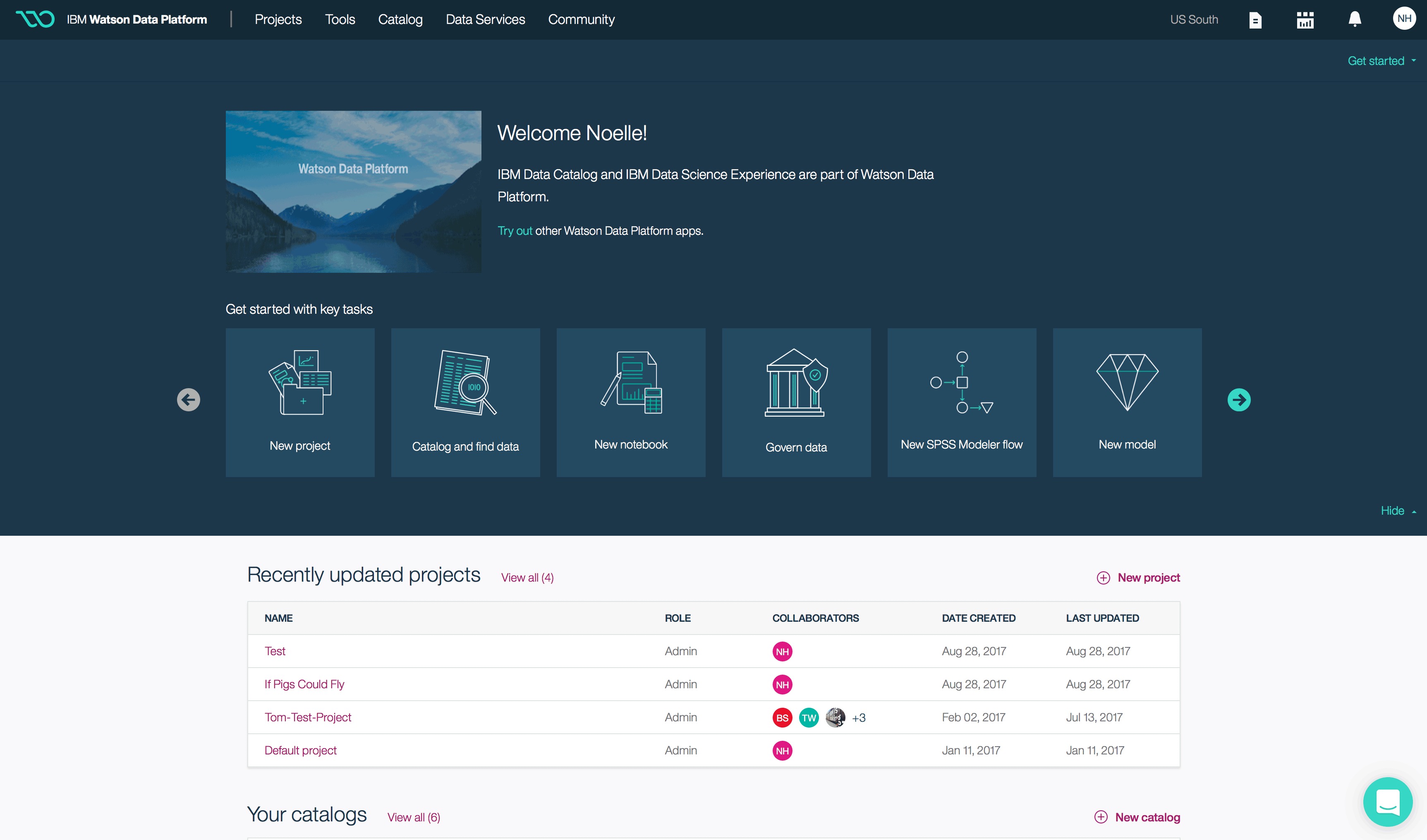This screenshot has height=840, width=1427.
Task: Click Get started with key tasks heading
Action: 299,309
